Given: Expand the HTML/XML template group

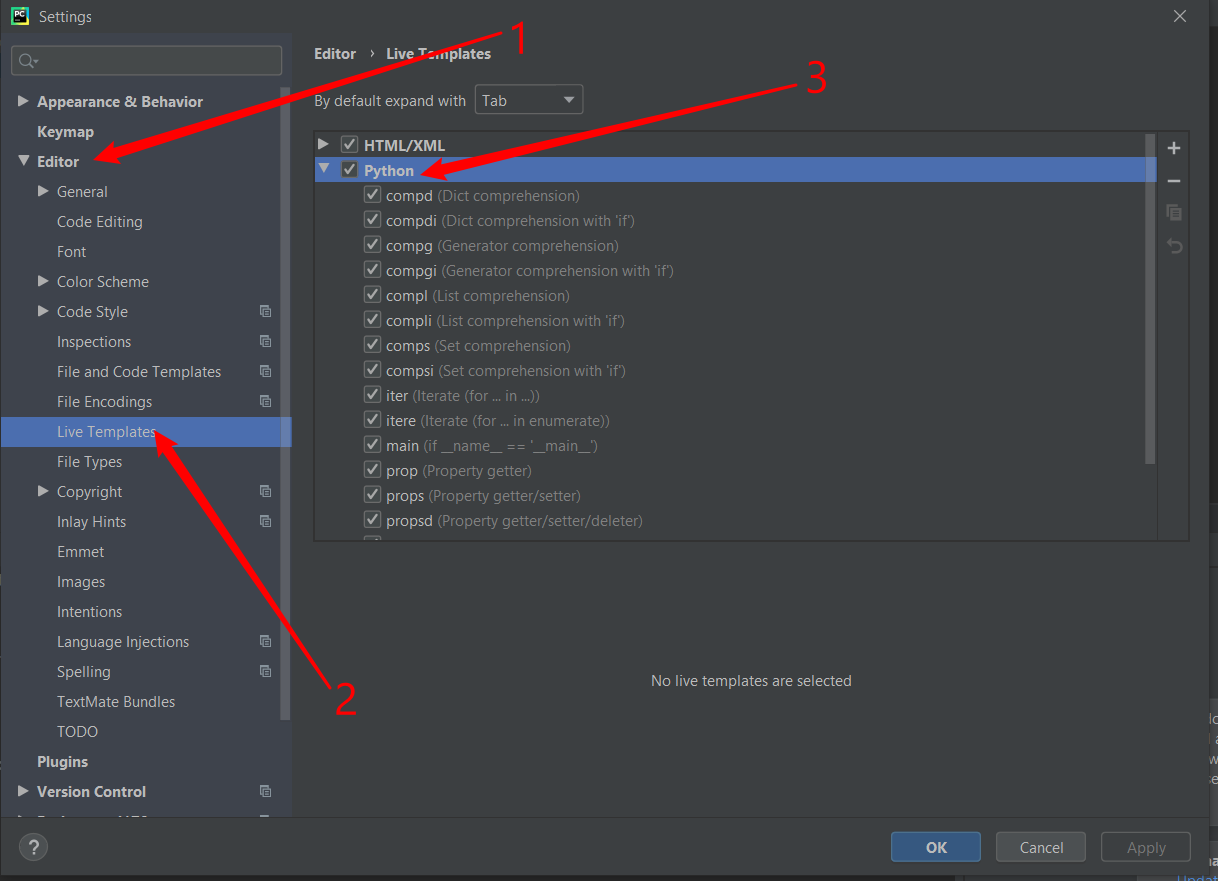Looking at the screenshot, I should [x=323, y=145].
